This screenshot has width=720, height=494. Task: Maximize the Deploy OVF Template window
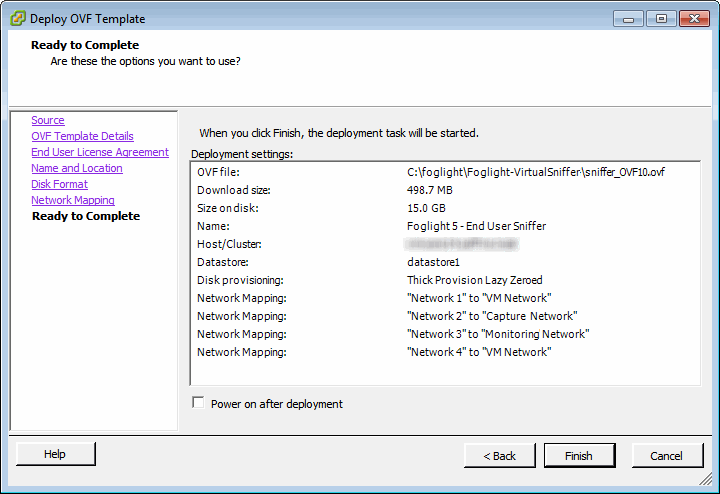tap(660, 18)
